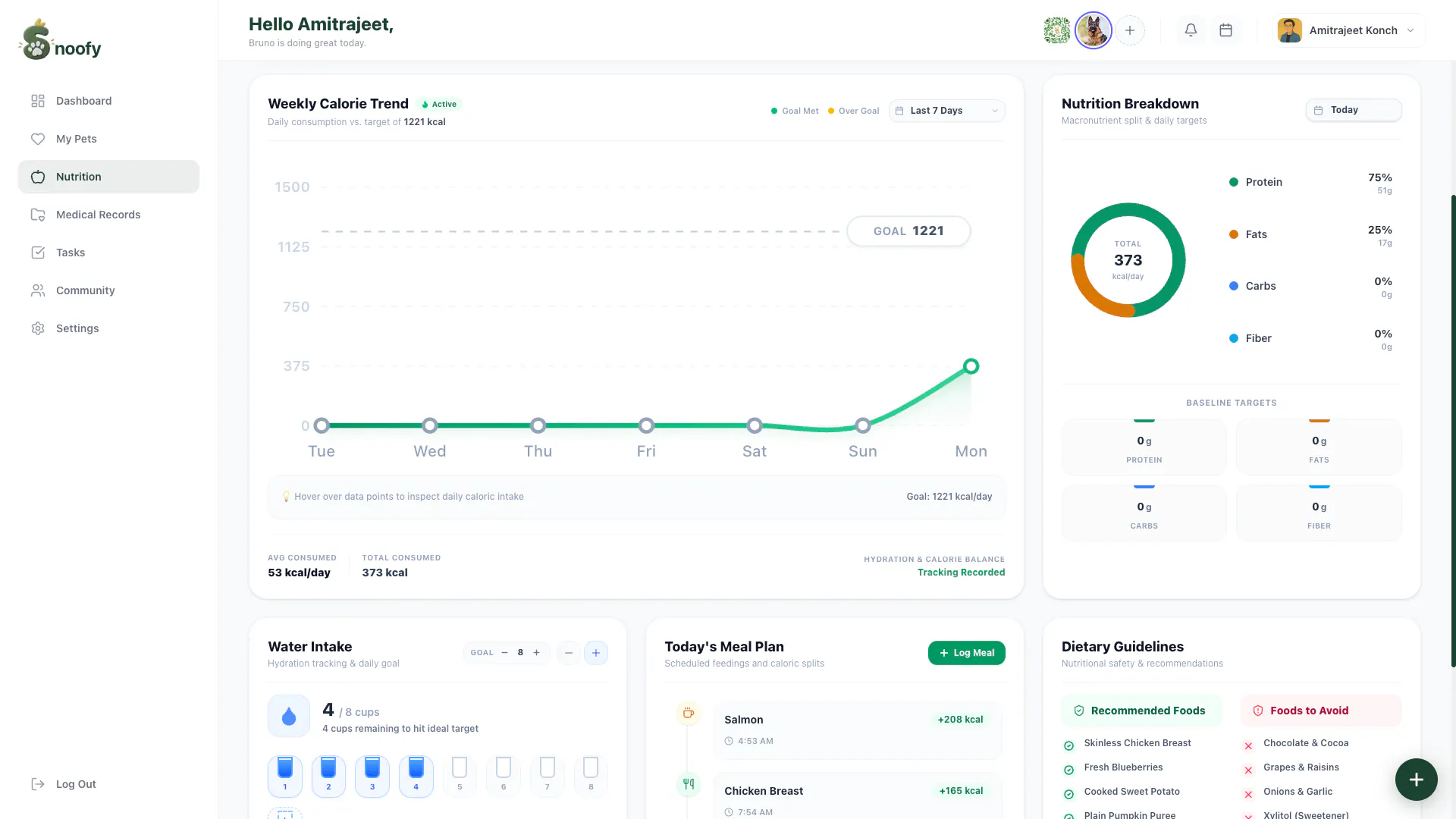Viewport: 1456px width, 819px height.
Task: Click the water droplet icon
Action: (x=289, y=716)
